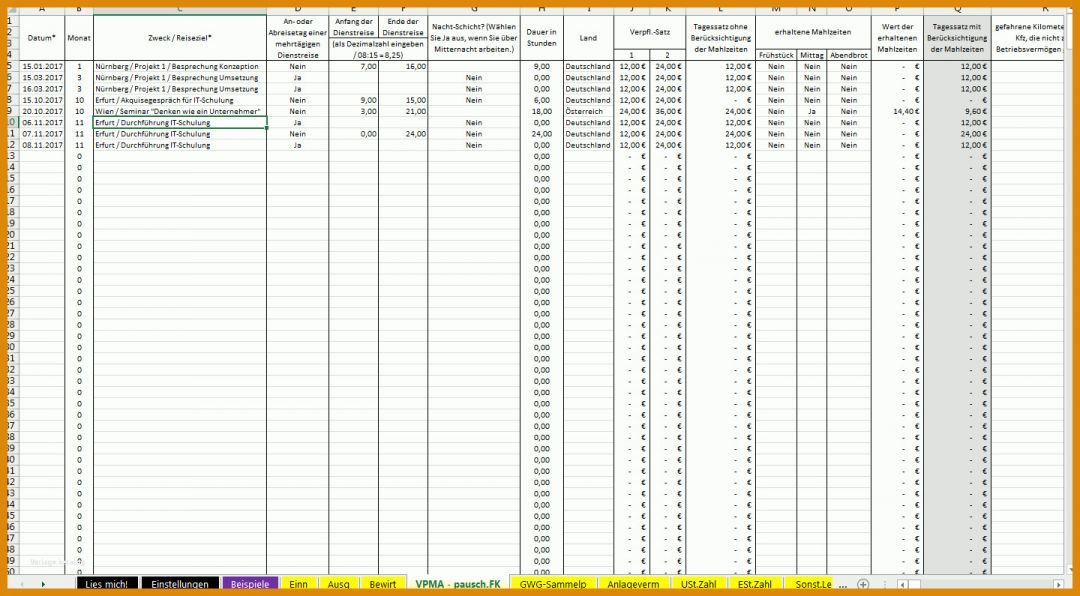1080x596 pixels.
Task: Select the 'Ende der Dienstreise' header cell
Action: (403, 26)
